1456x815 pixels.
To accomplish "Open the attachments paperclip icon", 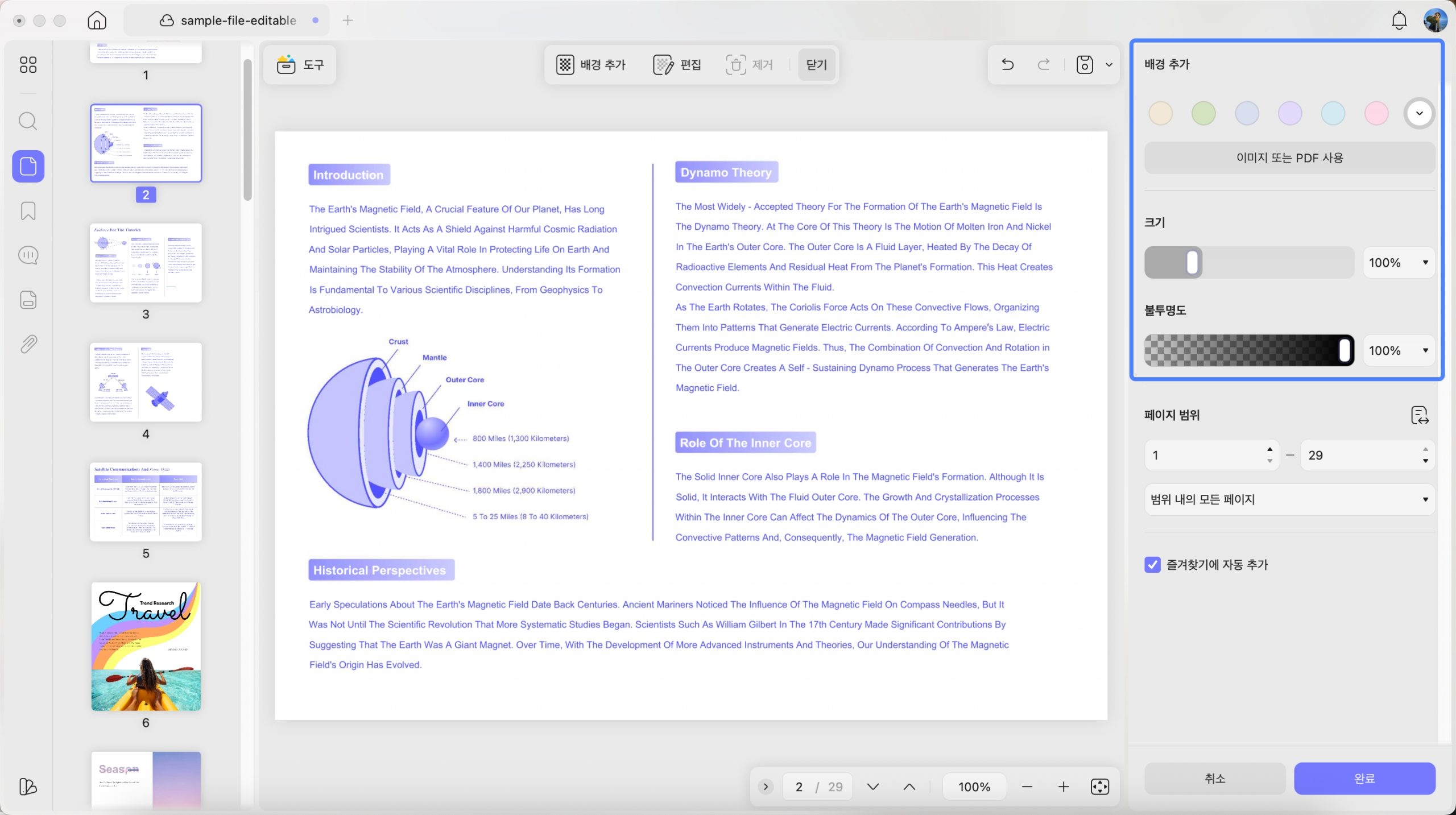I will click(28, 344).
